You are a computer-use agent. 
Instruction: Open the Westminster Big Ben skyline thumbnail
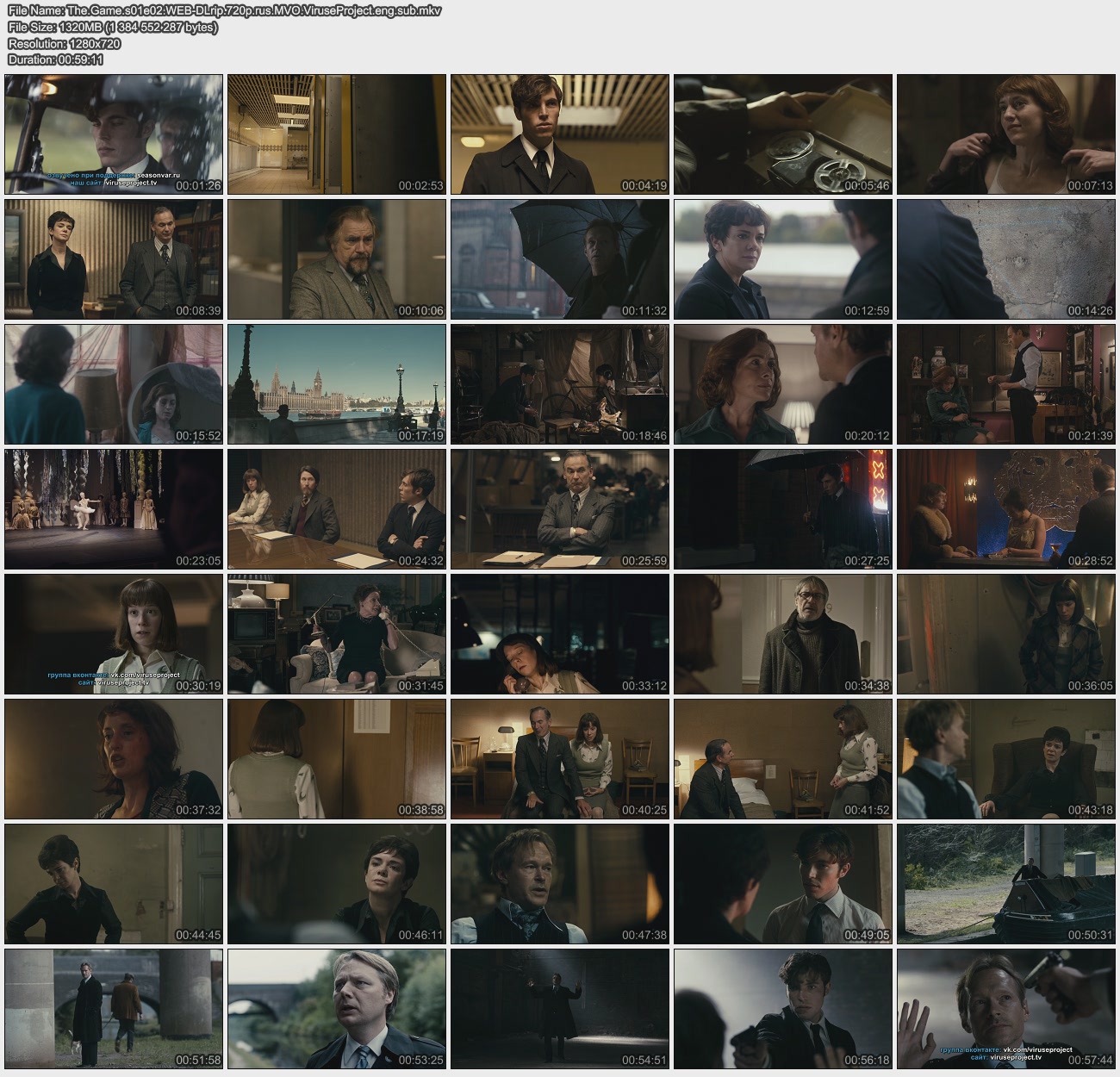tap(337, 384)
